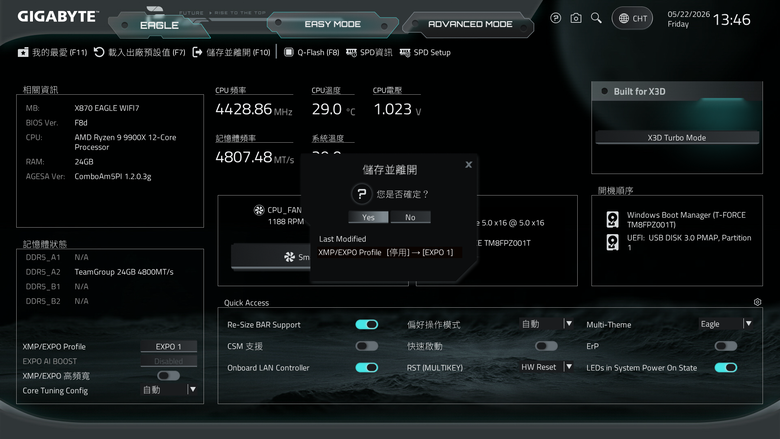Select 儲存並離開 (F10) in the toolbar

click(x=231, y=52)
